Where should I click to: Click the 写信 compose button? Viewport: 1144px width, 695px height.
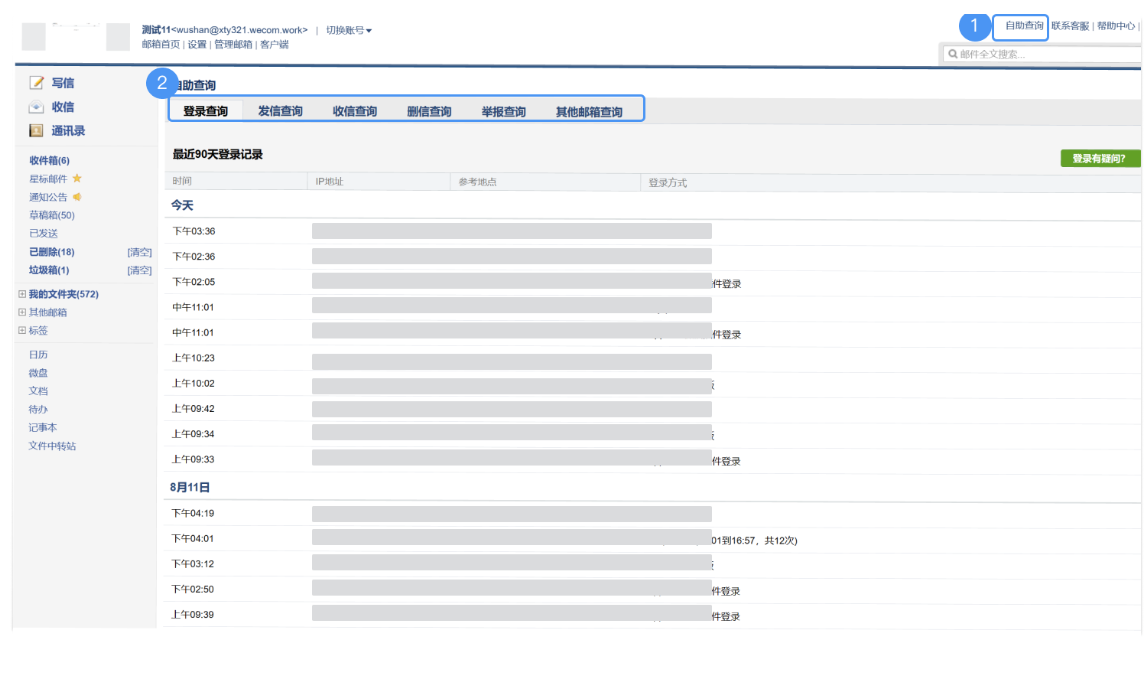point(63,83)
